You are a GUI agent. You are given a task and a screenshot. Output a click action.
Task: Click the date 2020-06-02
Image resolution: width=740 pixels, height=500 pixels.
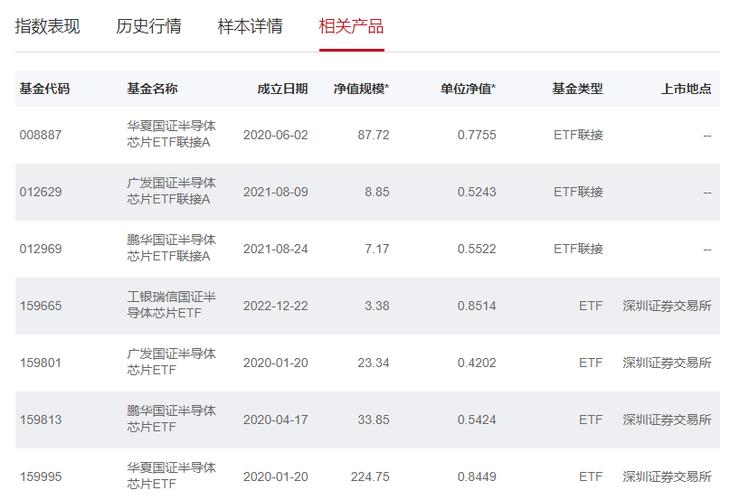pyautogui.click(x=276, y=135)
